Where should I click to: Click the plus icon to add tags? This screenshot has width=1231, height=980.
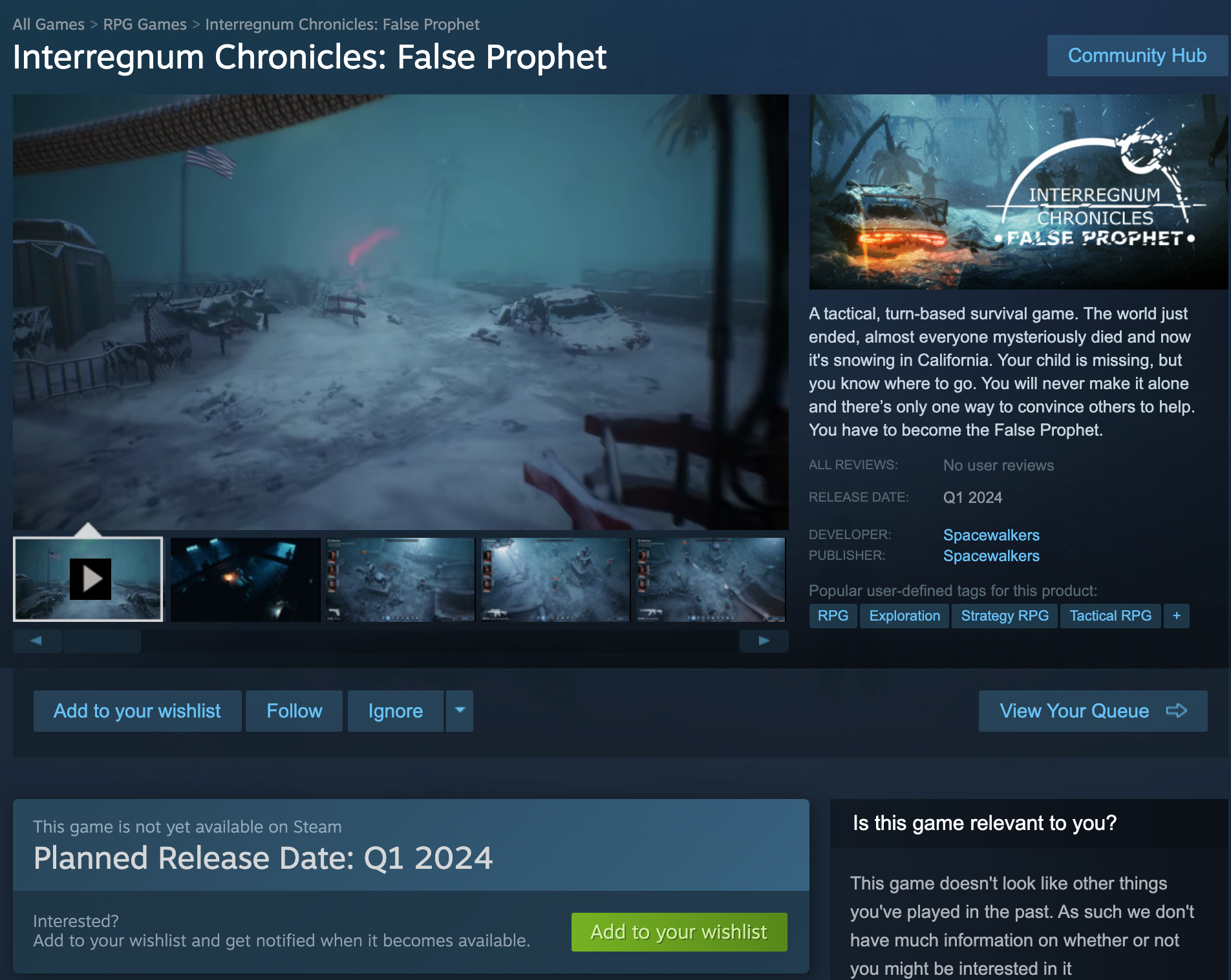pyautogui.click(x=1177, y=616)
